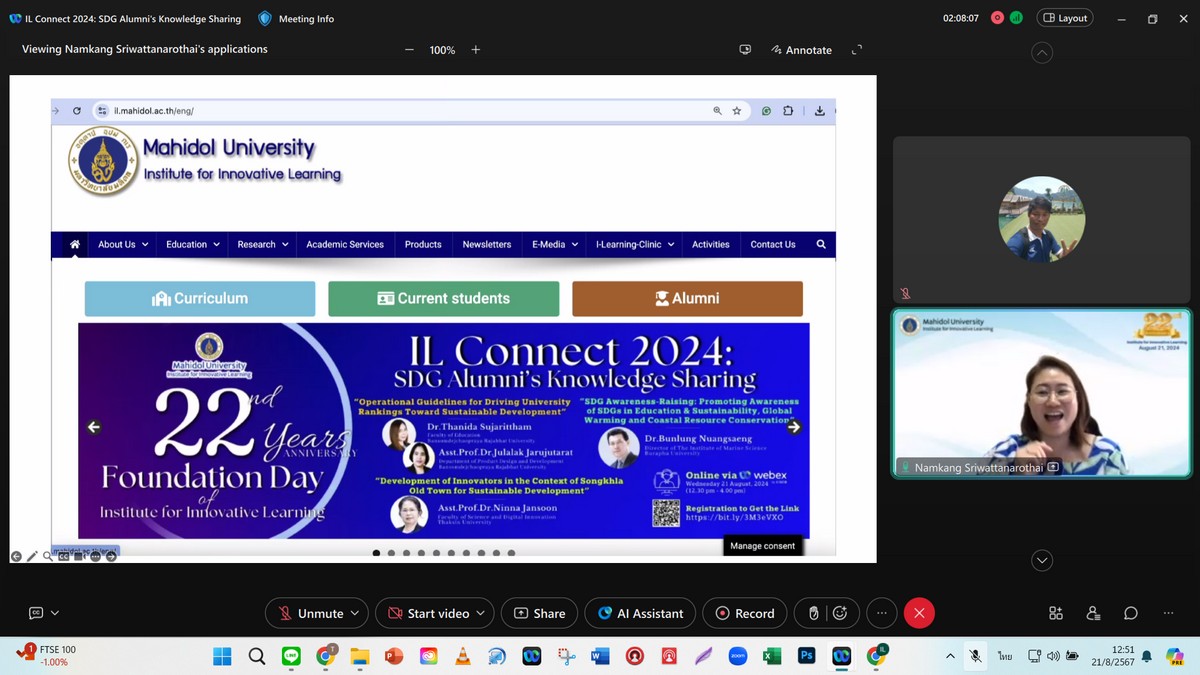Open the Chat panel
1200x675 pixels.
pyautogui.click(x=1130, y=613)
